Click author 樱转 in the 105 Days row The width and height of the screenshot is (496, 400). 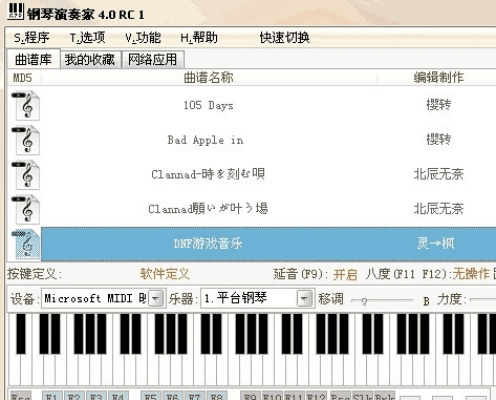(439, 105)
